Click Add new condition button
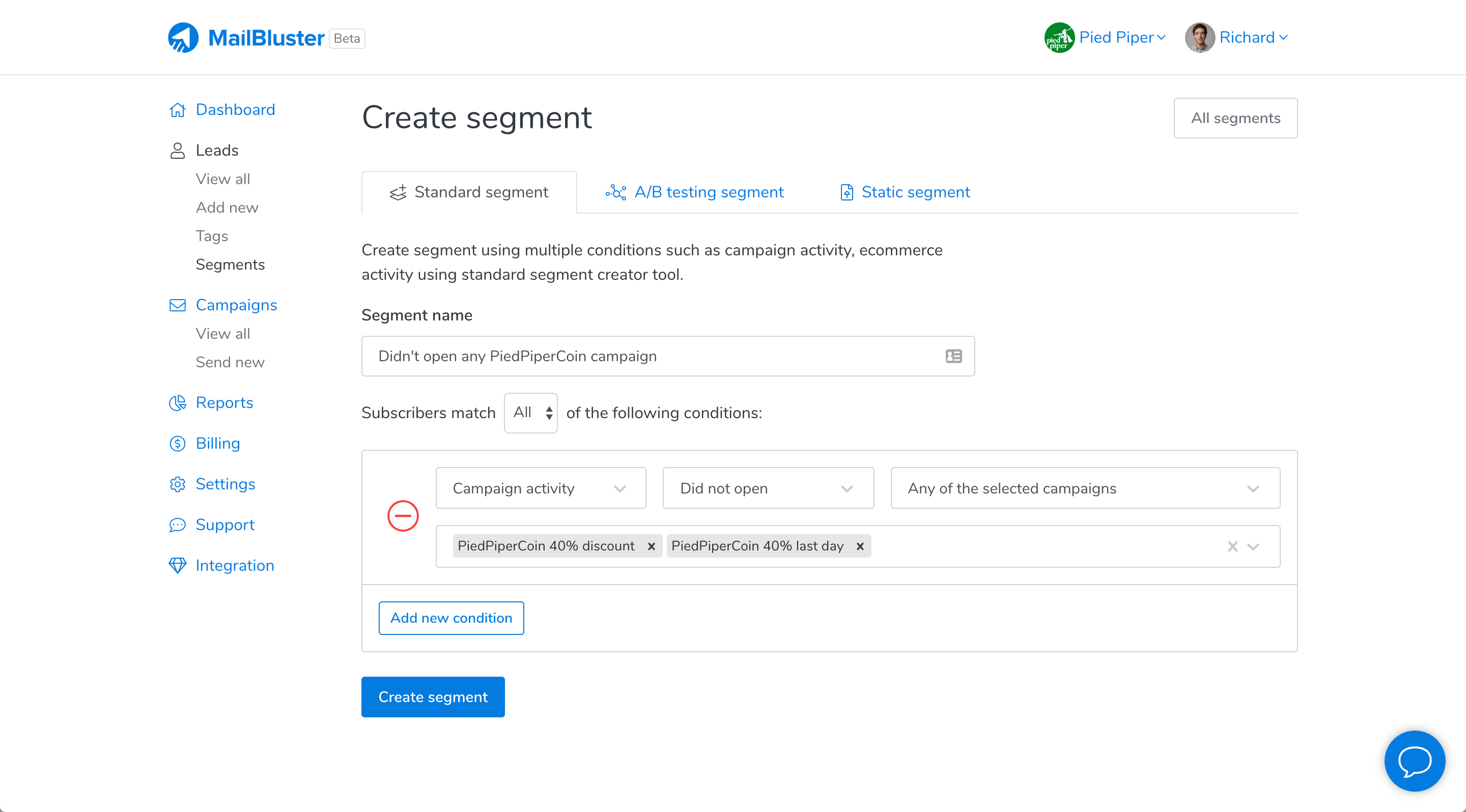This screenshot has width=1466, height=812. pos(450,618)
